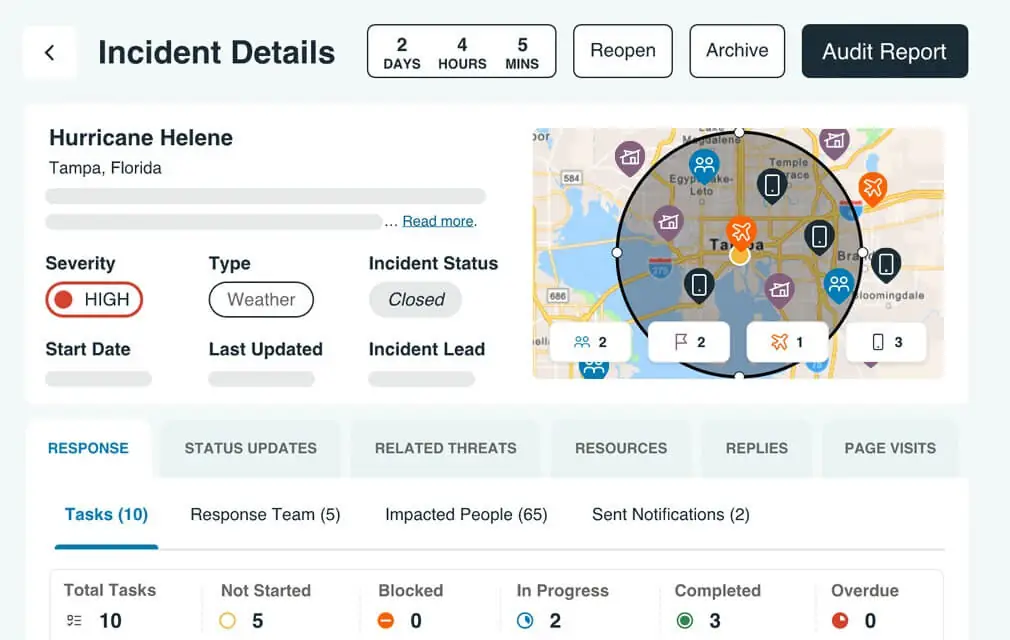This screenshot has width=1010, height=640.
Task: Open the phone count chip showing 3
Action: [886, 342]
